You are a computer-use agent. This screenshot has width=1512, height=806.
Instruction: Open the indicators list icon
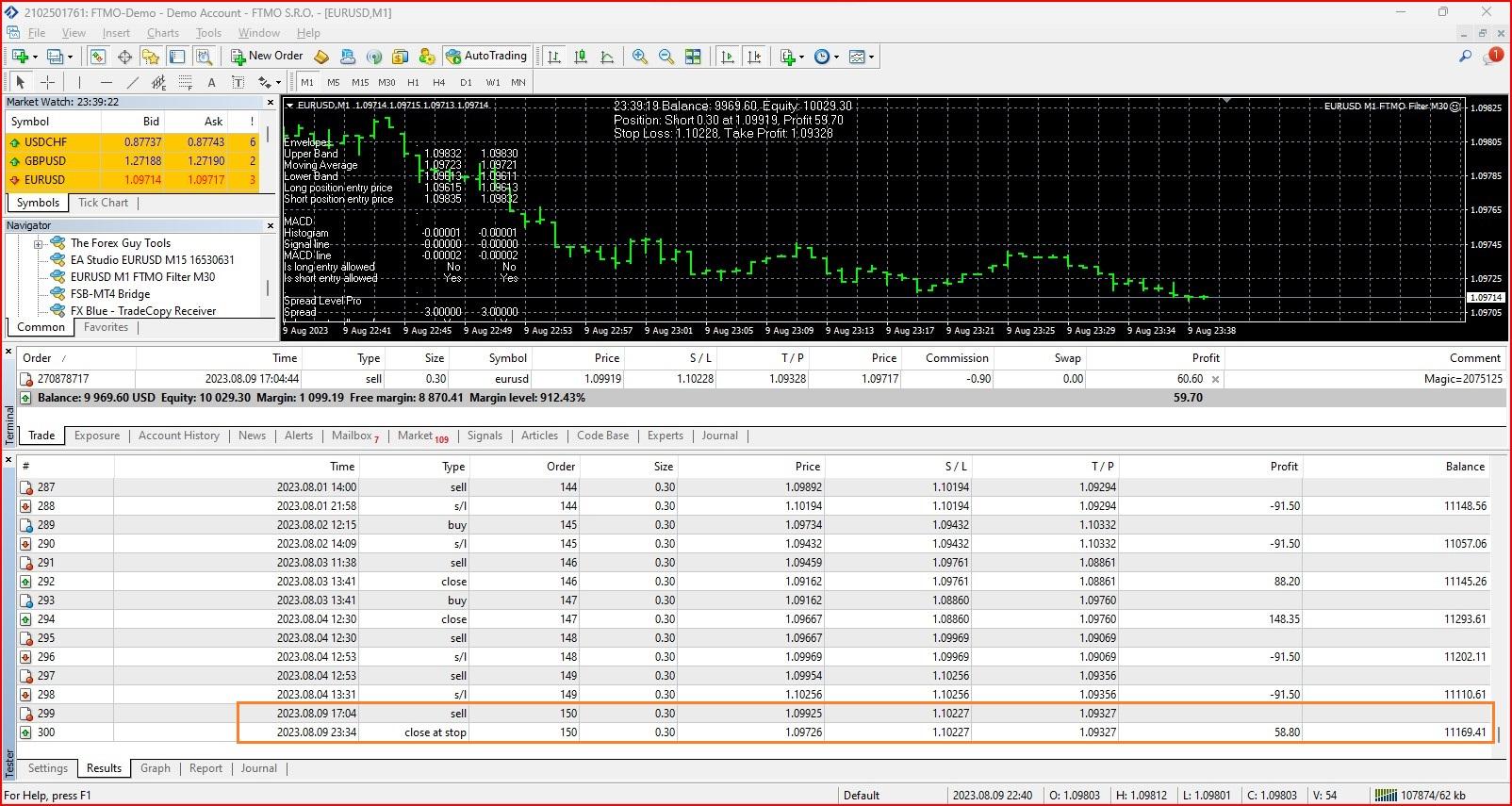[788, 57]
